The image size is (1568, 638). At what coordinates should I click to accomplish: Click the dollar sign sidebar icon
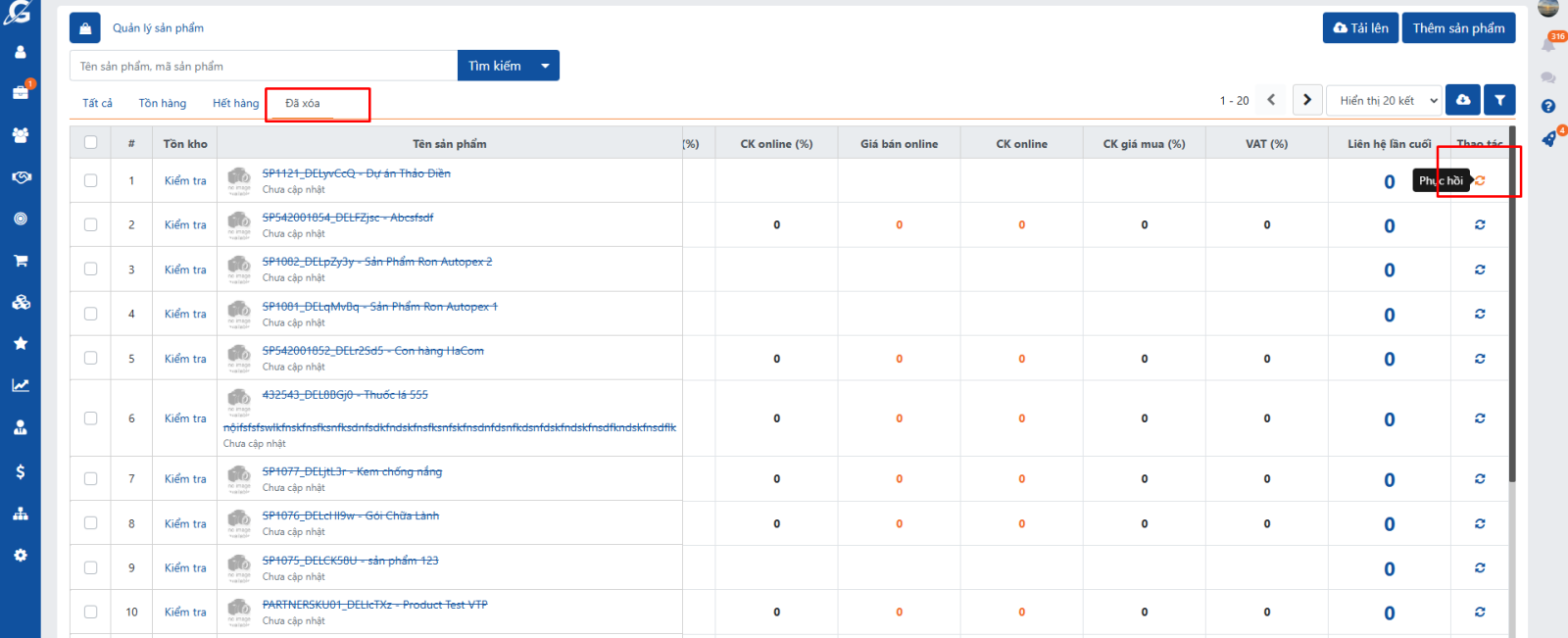(20, 472)
